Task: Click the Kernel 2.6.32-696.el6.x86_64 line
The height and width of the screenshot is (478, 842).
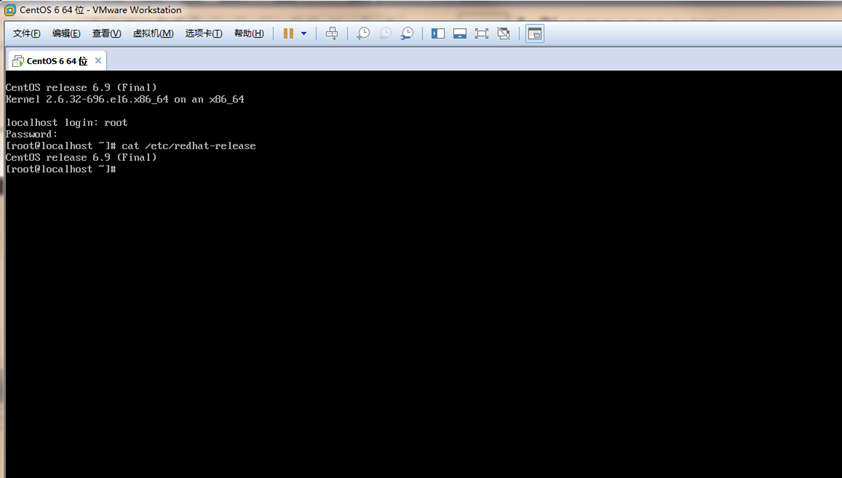Action: [x=125, y=99]
